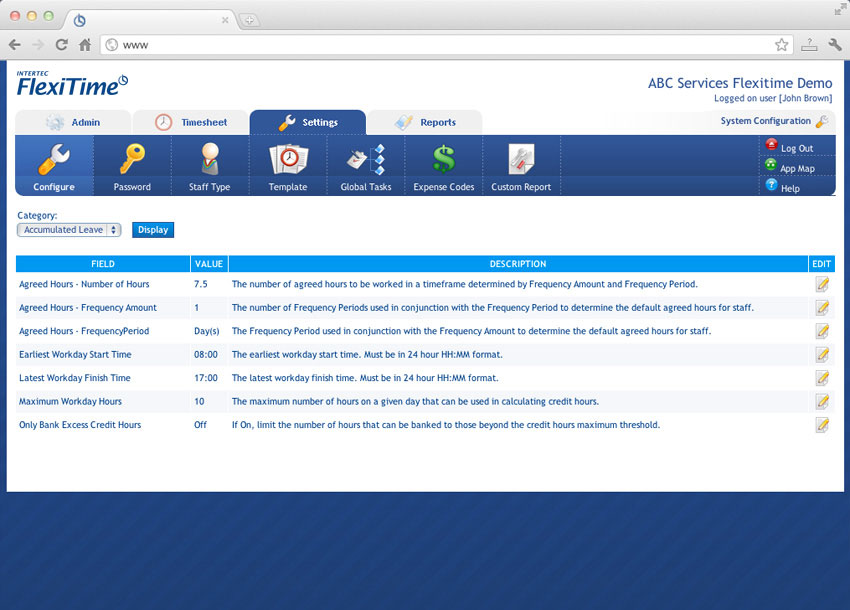Screen dimensions: 850x610
Task: Switch to the Admin tab
Action: [73, 123]
